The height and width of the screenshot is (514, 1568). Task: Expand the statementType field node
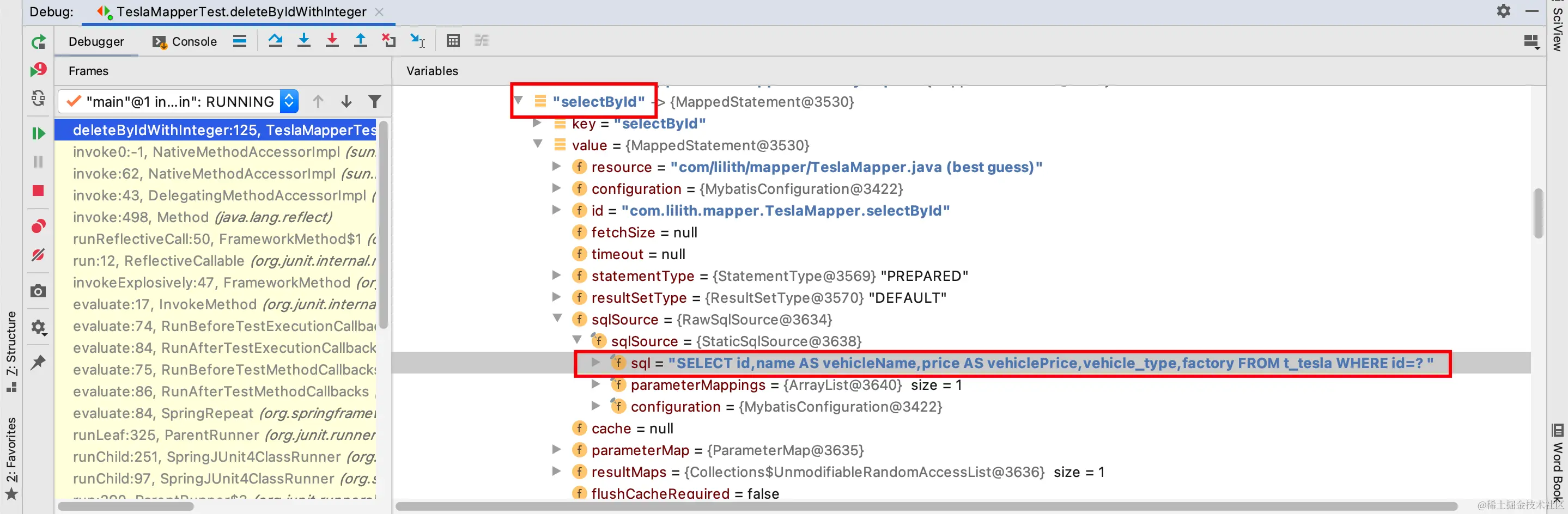[x=556, y=275]
